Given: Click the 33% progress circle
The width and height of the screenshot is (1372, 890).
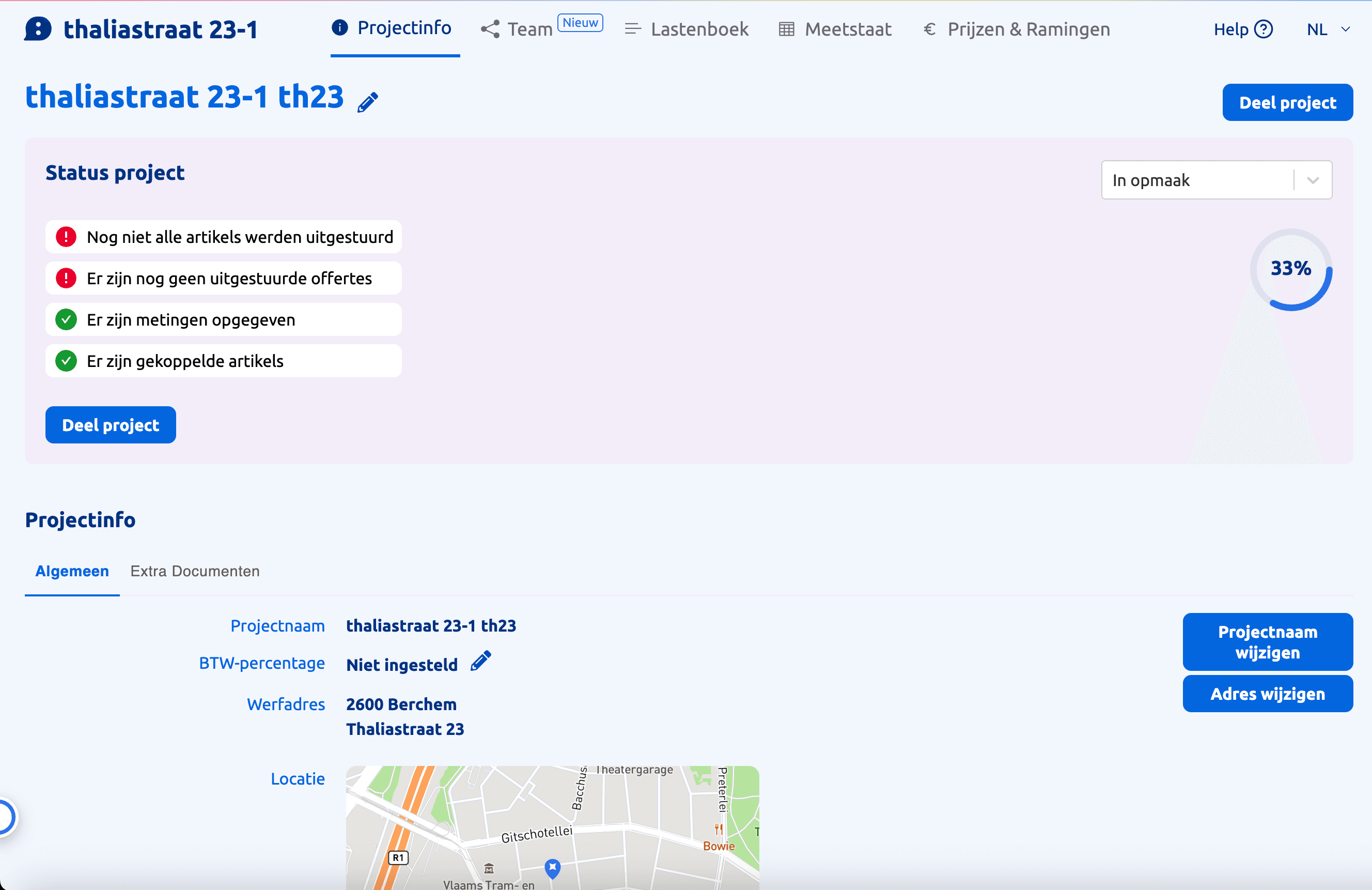Looking at the screenshot, I should pos(1290,269).
